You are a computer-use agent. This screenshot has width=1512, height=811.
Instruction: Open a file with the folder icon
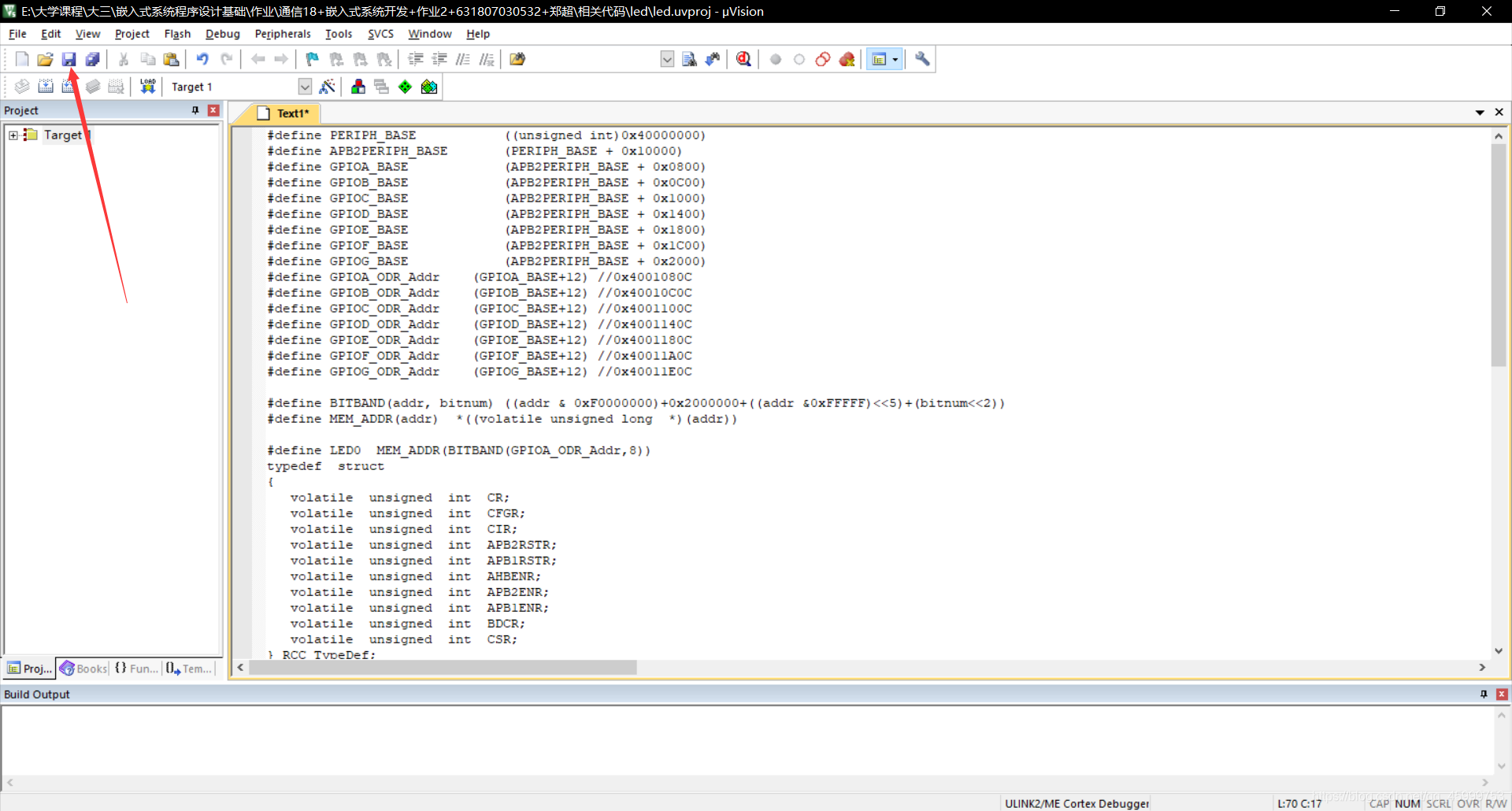pyautogui.click(x=45, y=59)
